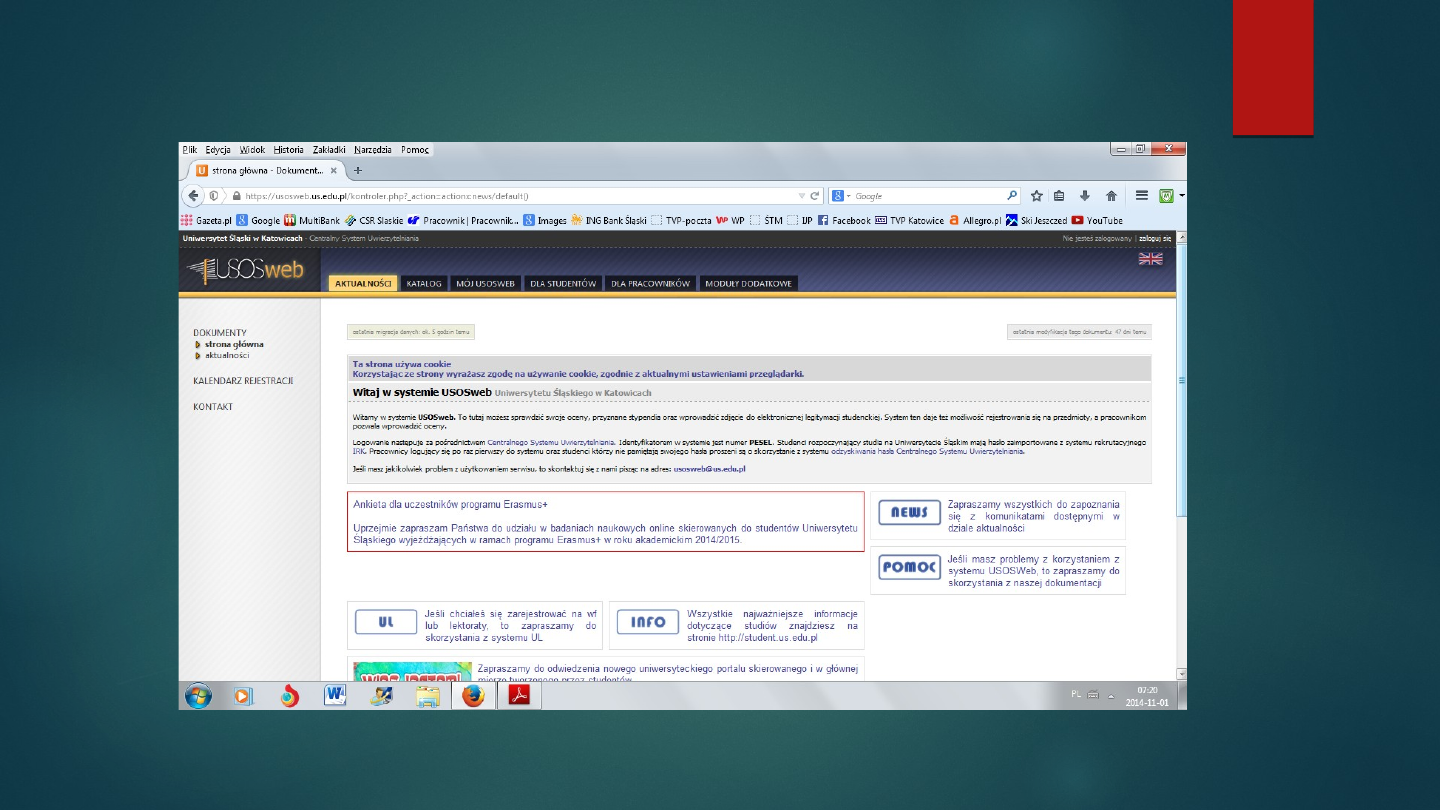Open KALENDARZ REJESTRACJI in the sidebar

pyautogui.click(x=243, y=381)
